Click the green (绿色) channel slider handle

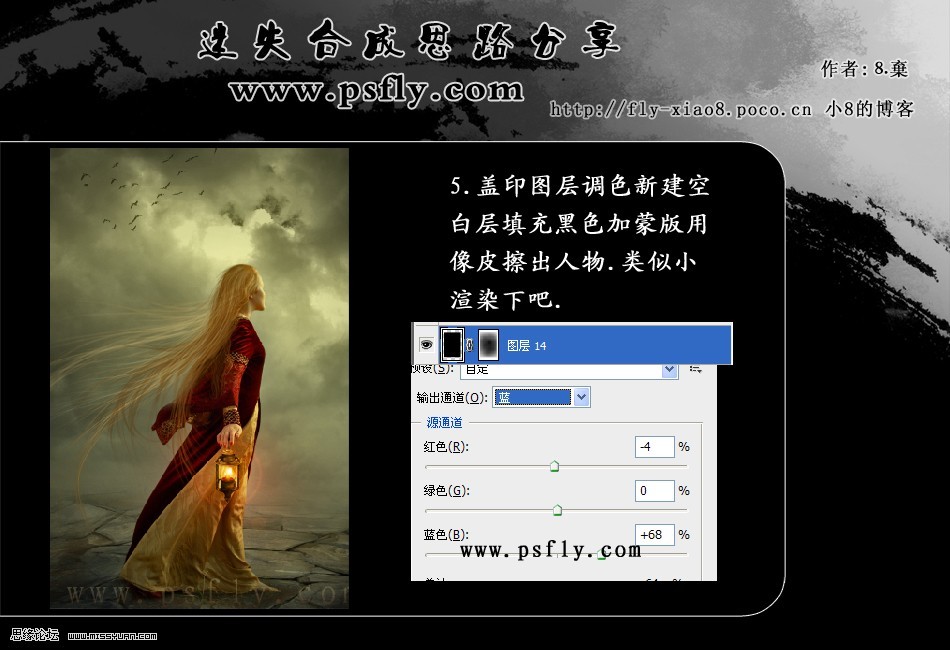click(x=557, y=510)
